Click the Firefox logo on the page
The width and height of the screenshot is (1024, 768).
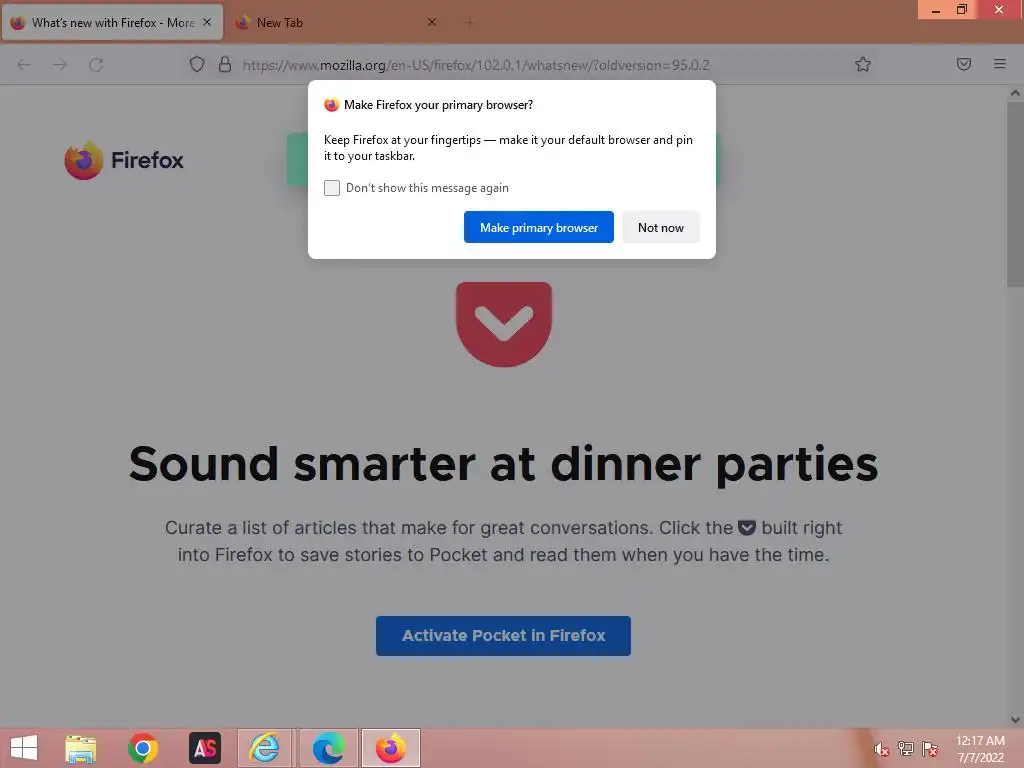pyautogui.click(x=124, y=160)
